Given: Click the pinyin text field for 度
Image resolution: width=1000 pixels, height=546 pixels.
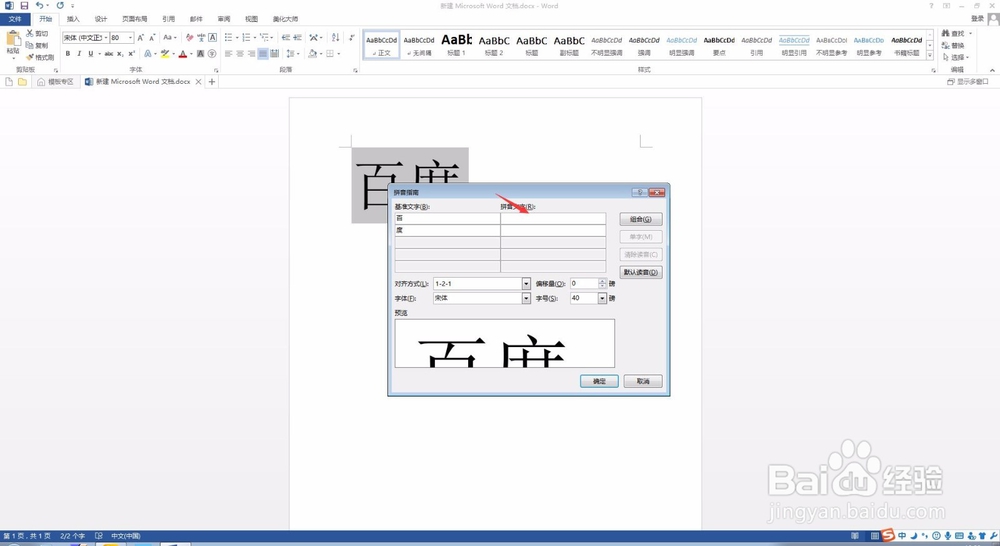Looking at the screenshot, I should tap(553, 230).
